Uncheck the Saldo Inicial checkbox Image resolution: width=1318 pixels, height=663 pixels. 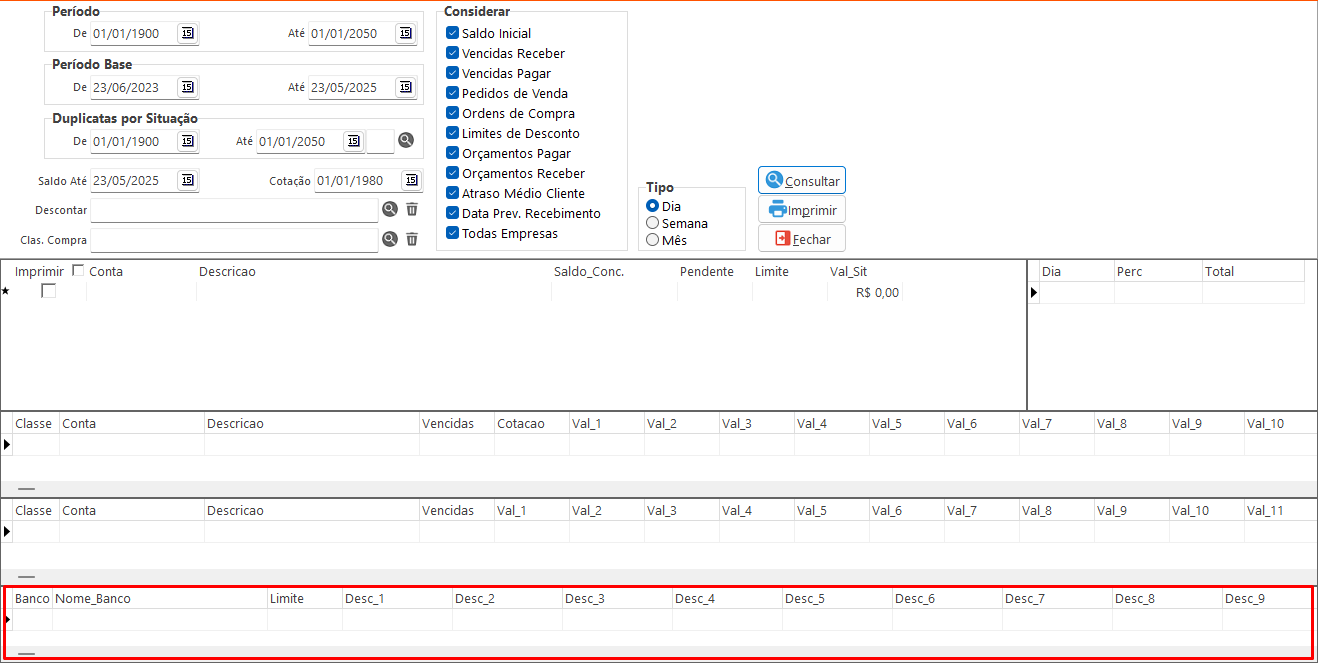[x=453, y=33]
